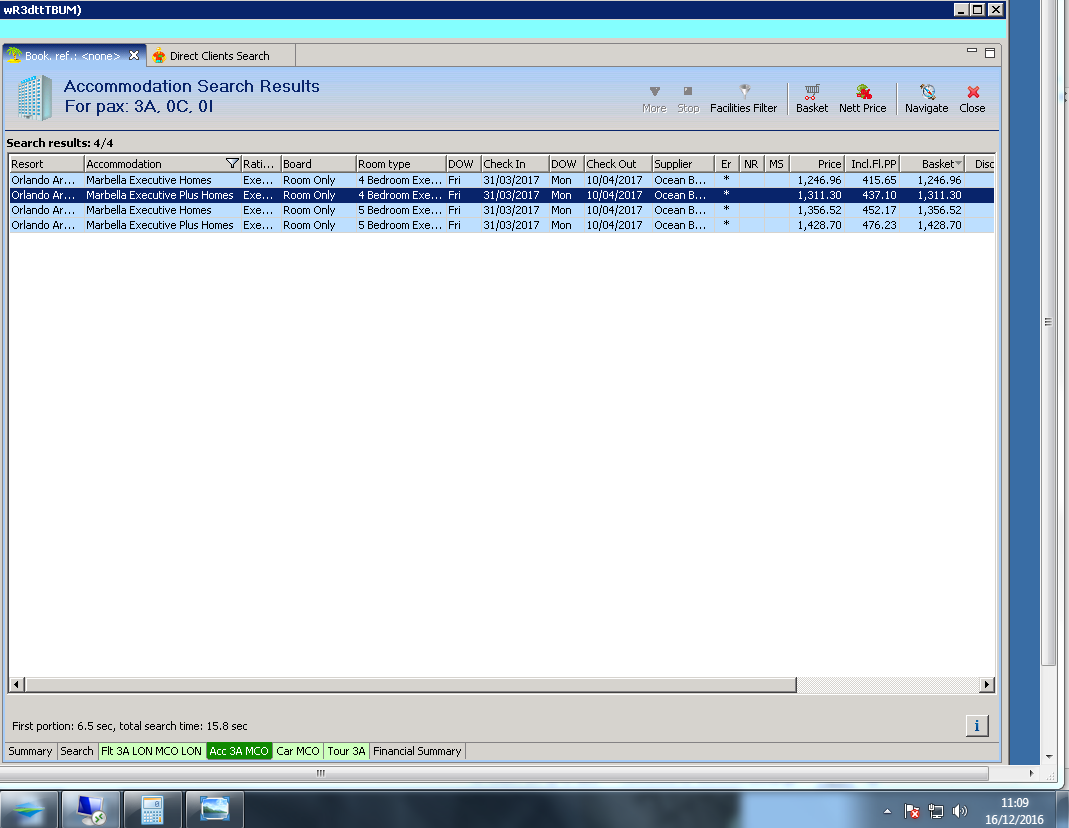Sort by the Board column header
Screen dimensions: 1069x828
click(318, 164)
